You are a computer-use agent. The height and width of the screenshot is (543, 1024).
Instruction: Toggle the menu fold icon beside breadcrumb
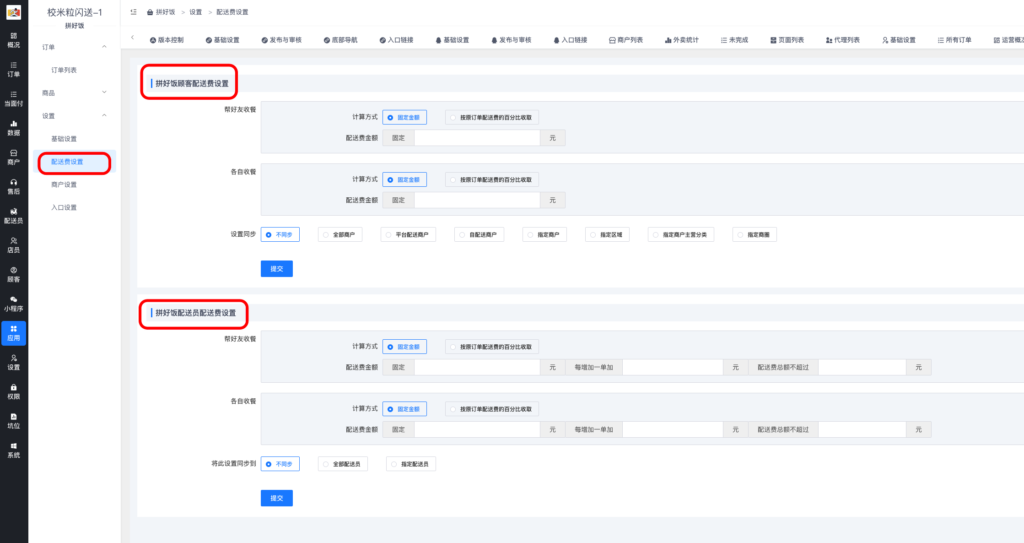tap(133, 12)
